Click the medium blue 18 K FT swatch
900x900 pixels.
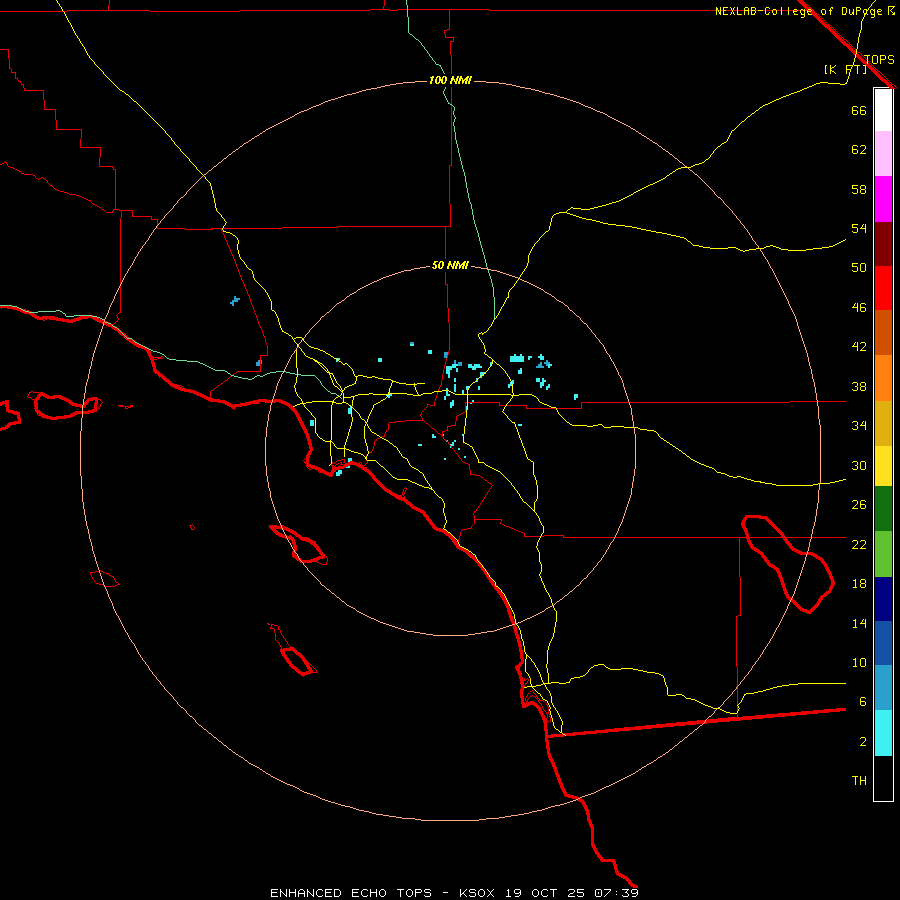[x=883, y=643]
